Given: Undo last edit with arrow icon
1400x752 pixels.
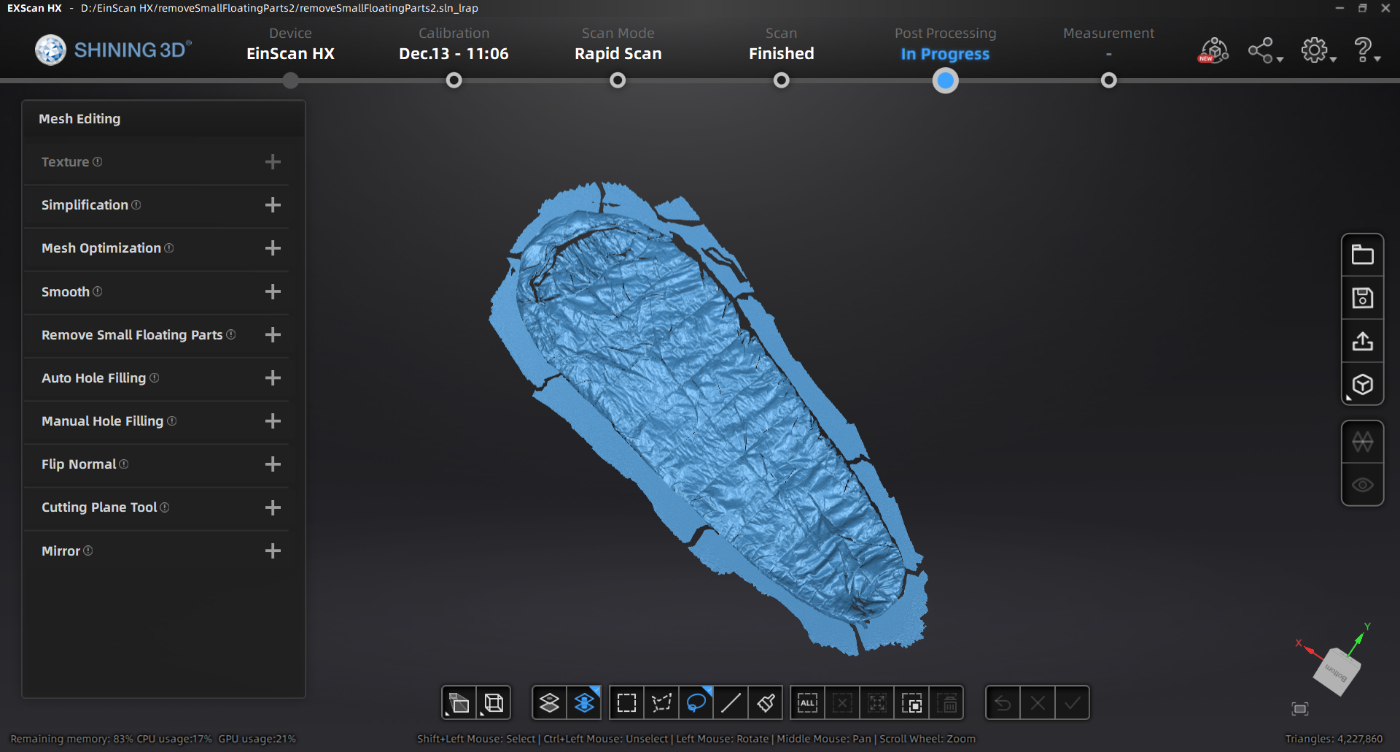Looking at the screenshot, I should (x=1003, y=703).
